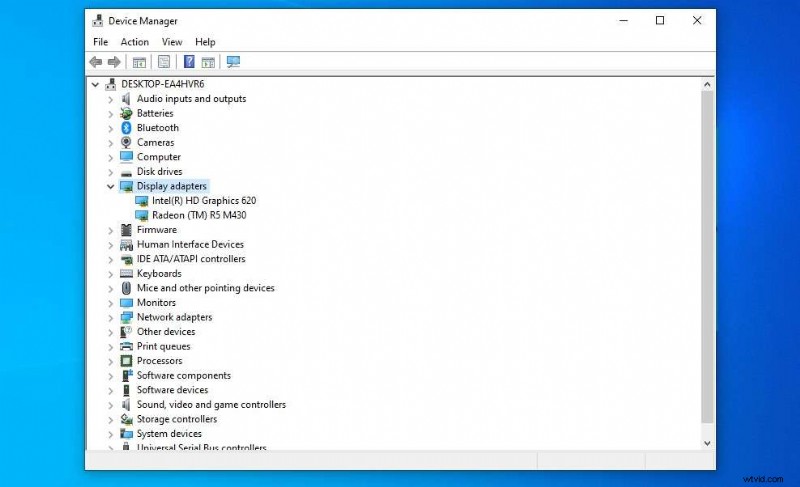The image size is (800, 487).
Task: Collapse the DESKTOP-EA4HVR6 root node
Action: (x=96, y=84)
